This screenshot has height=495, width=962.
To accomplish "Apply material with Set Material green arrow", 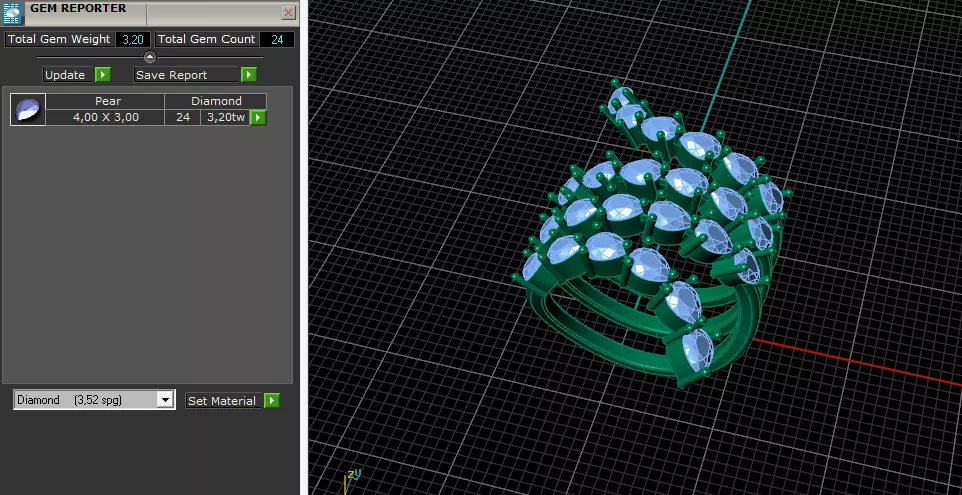I will (271, 401).
